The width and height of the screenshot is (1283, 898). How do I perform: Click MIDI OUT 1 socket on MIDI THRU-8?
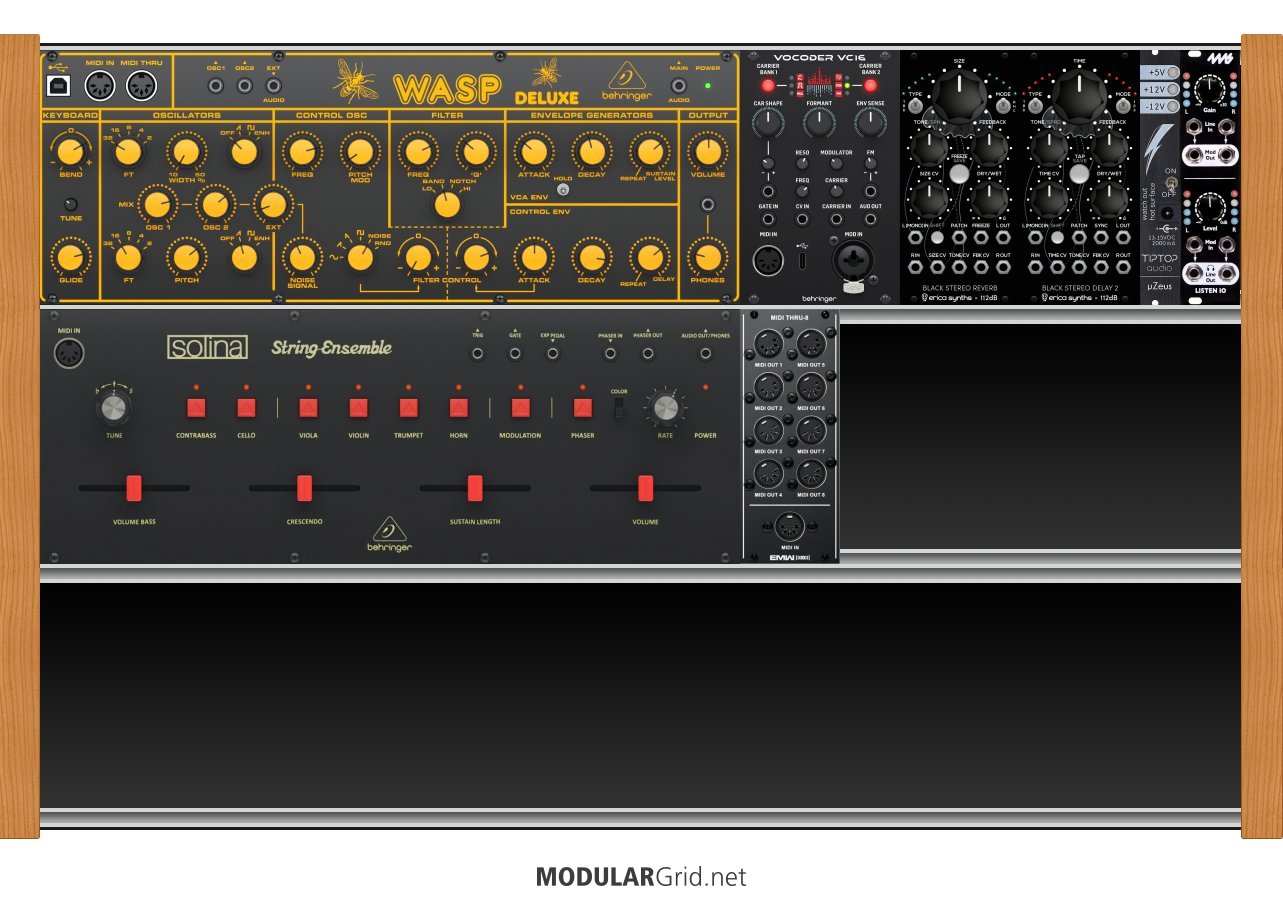(768, 345)
